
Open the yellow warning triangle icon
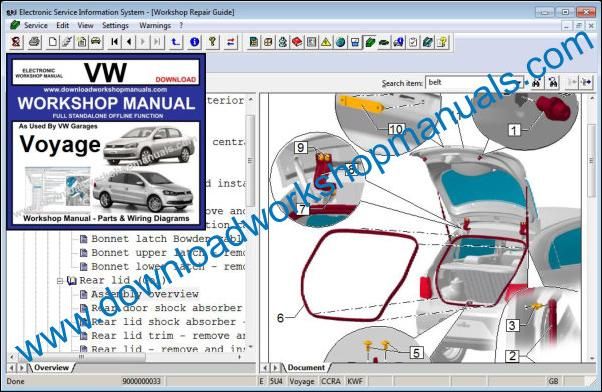326,42
